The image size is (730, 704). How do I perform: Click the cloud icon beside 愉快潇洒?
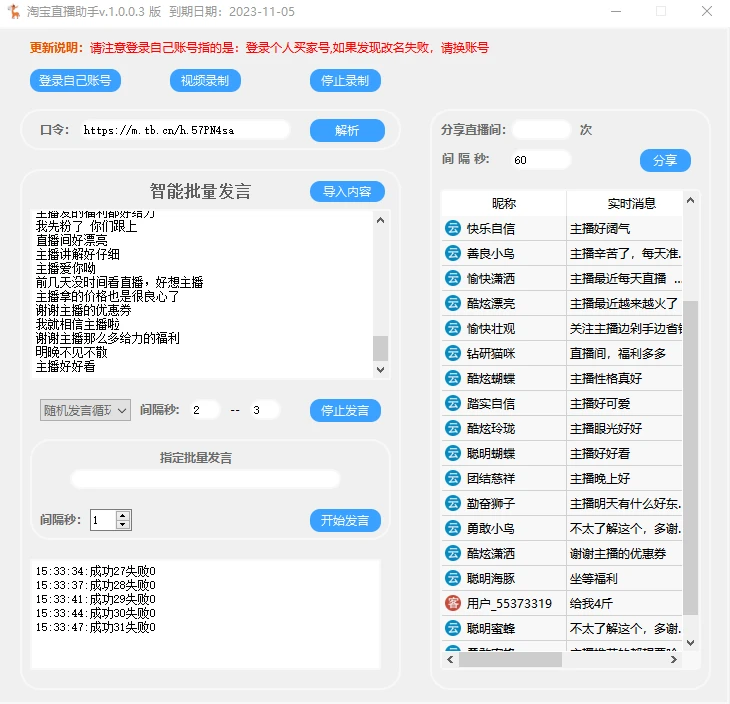point(453,278)
